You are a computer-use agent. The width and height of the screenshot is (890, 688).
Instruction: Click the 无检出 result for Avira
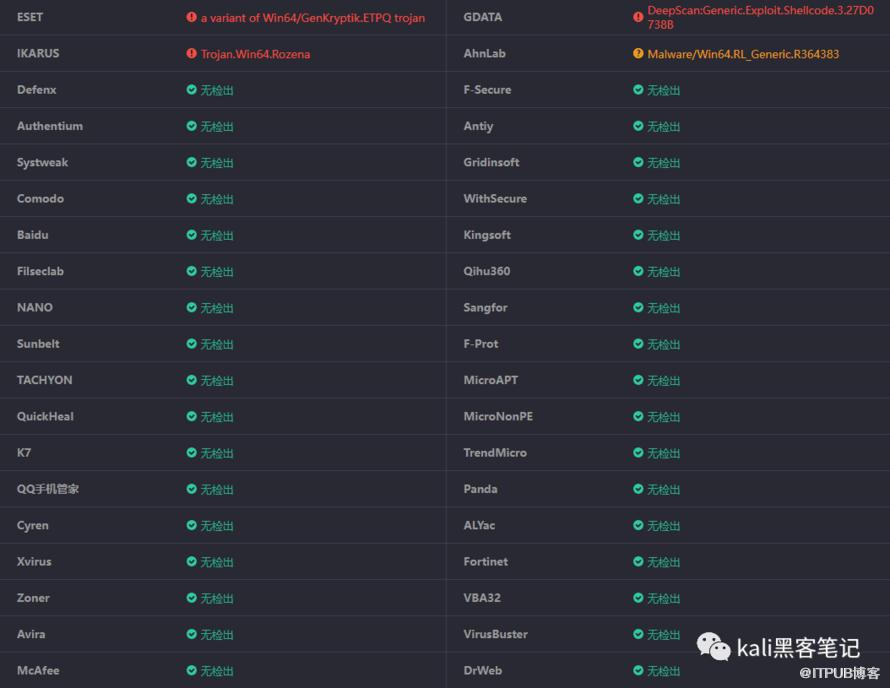pyautogui.click(x=217, y=634)
